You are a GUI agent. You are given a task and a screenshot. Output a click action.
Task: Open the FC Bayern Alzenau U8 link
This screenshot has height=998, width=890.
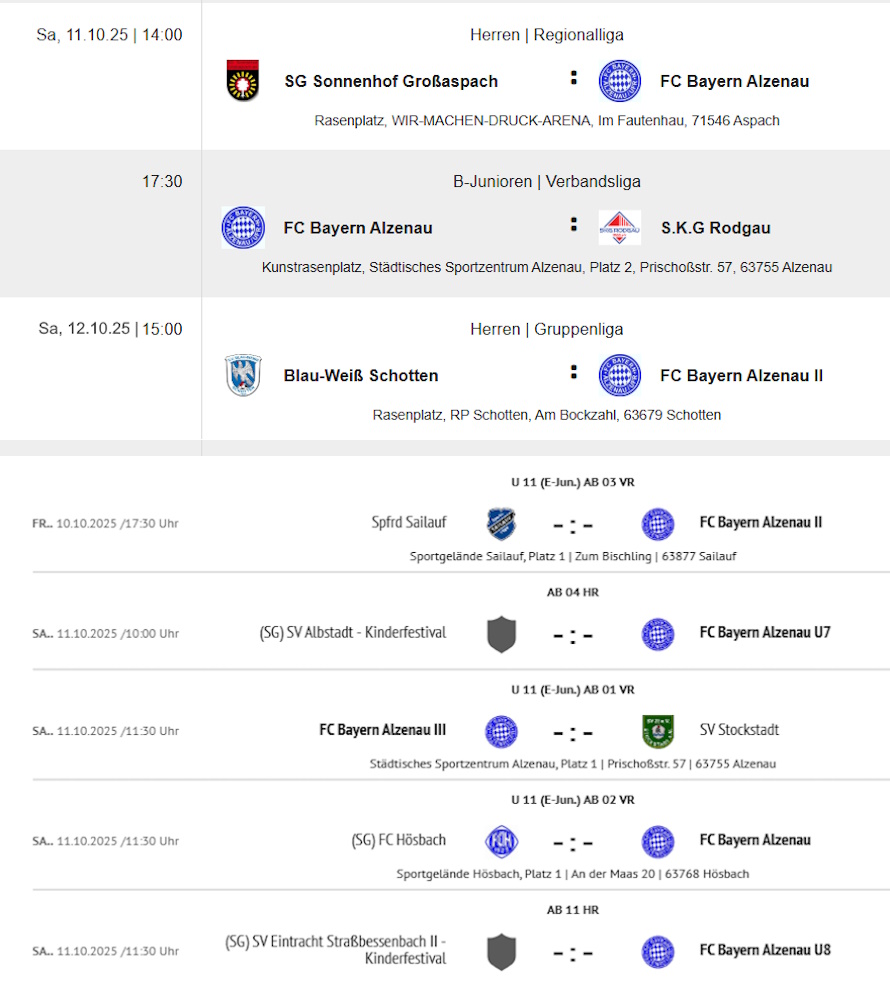click(x=765, y=950)
